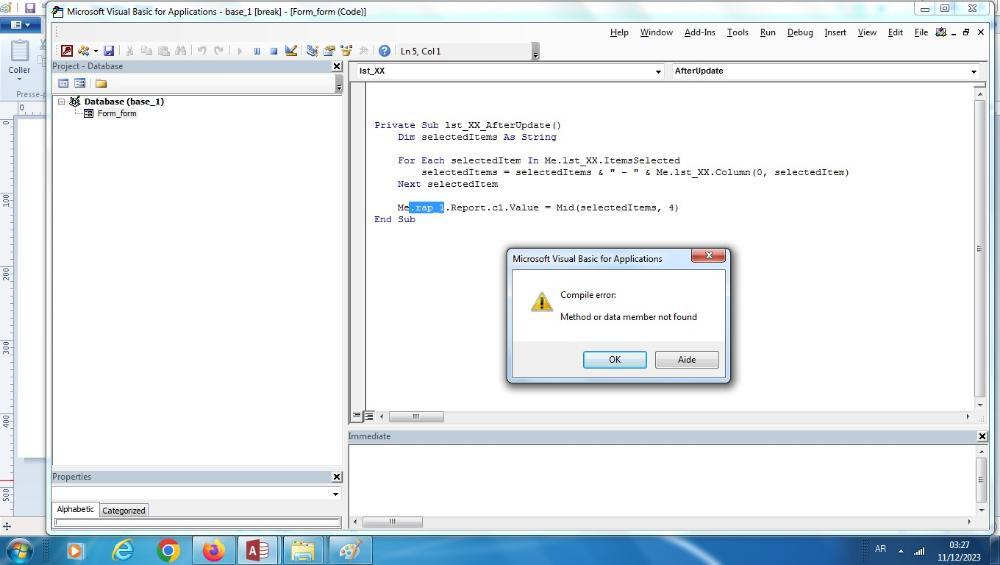Switch to Categorized properties tab
This screenshot has width=1000, height=565.
pos(124,511)
